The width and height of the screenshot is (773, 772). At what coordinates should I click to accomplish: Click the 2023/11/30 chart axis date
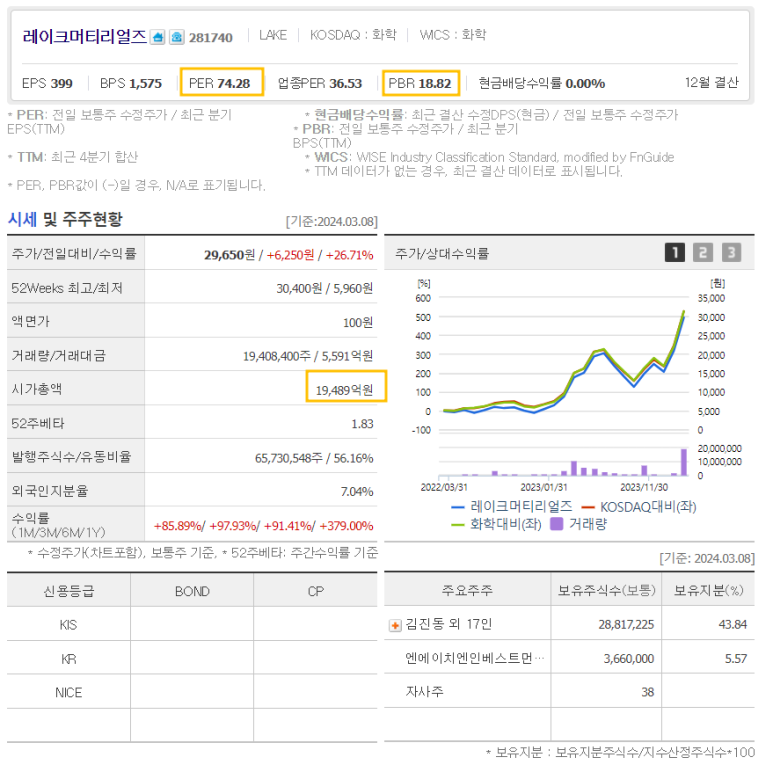(x=644, y=487)
